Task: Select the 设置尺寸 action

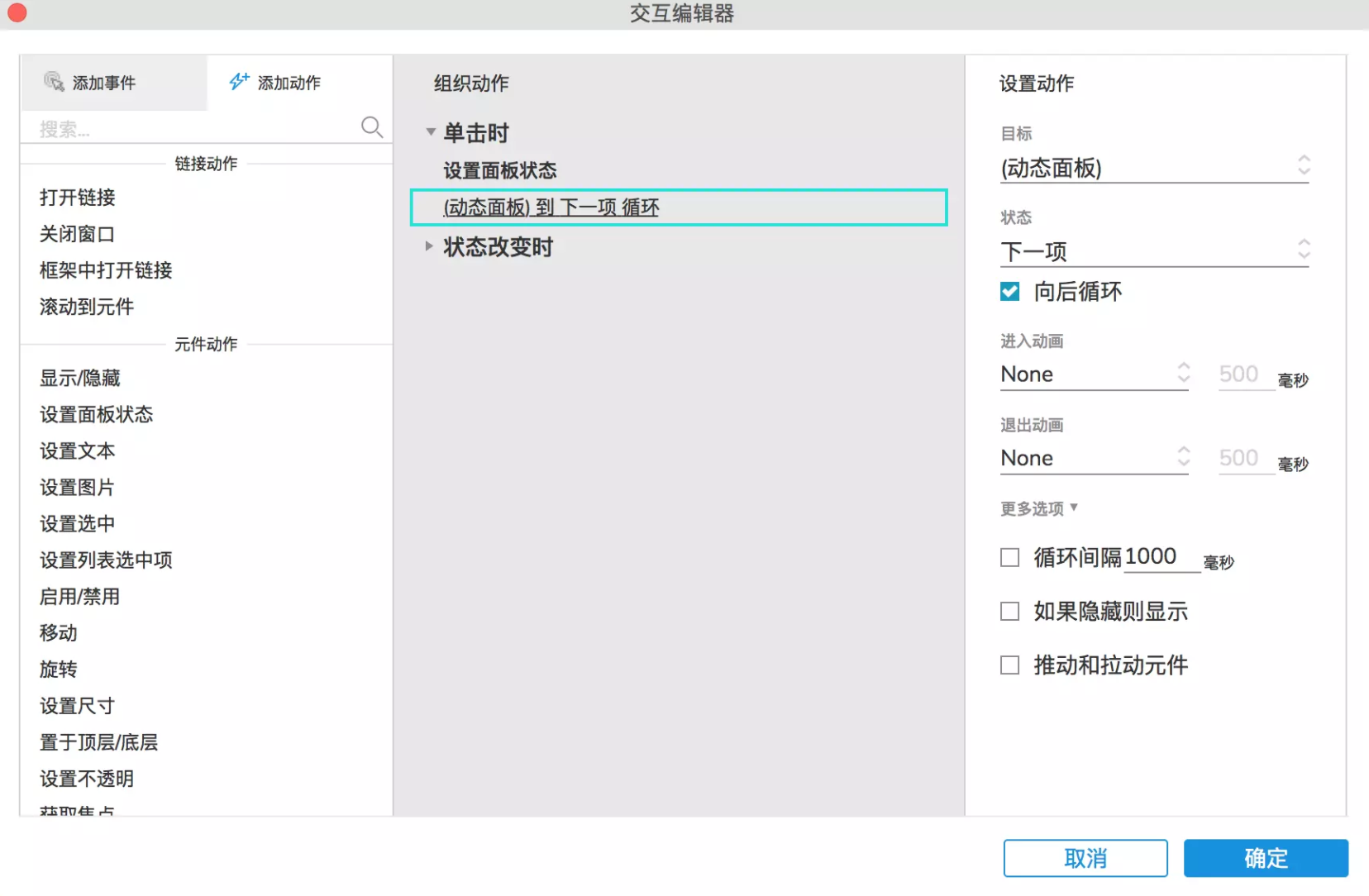Action: pos(78,706)
